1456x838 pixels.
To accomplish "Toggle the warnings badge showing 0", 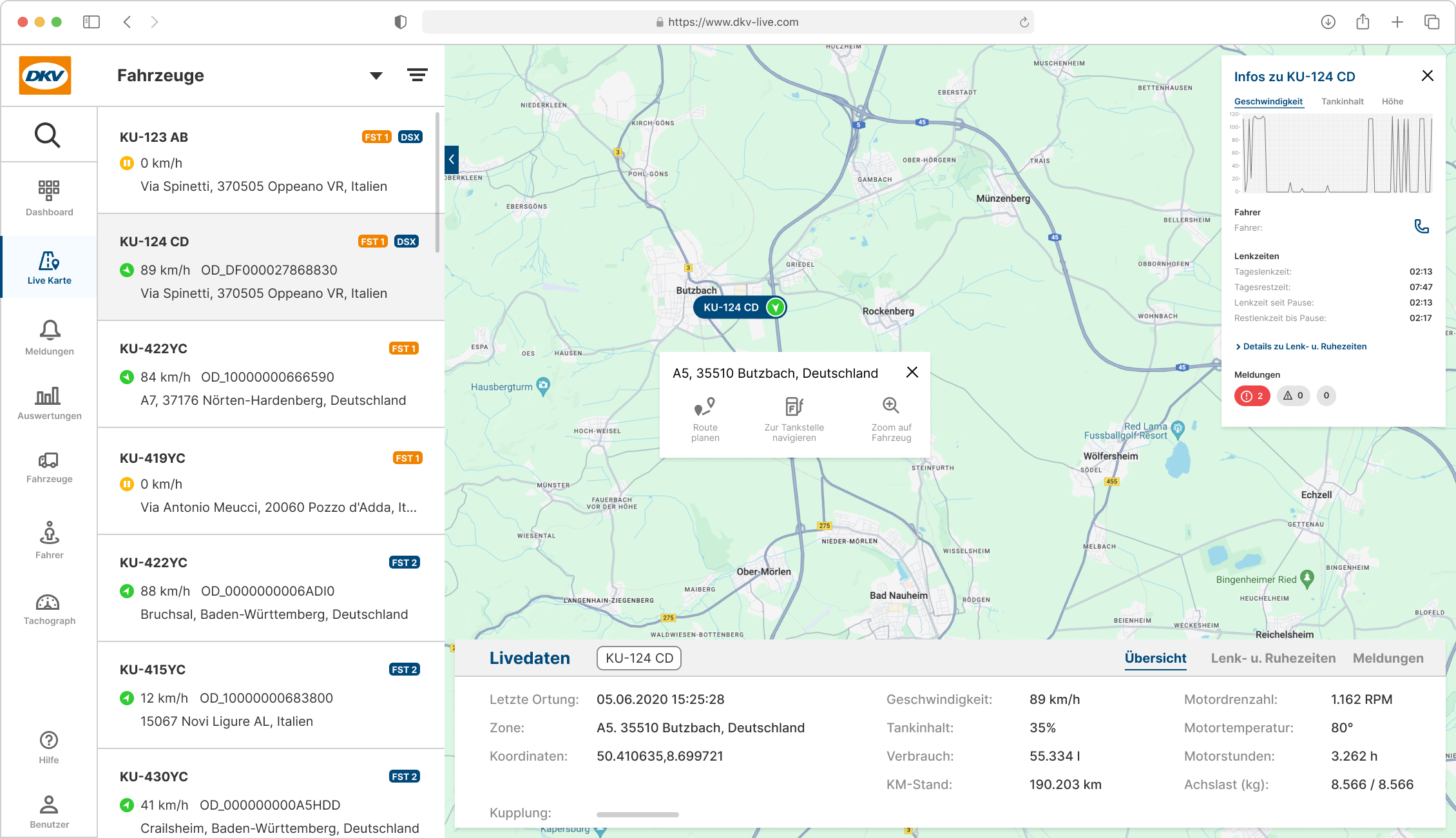I will 1293,396.
